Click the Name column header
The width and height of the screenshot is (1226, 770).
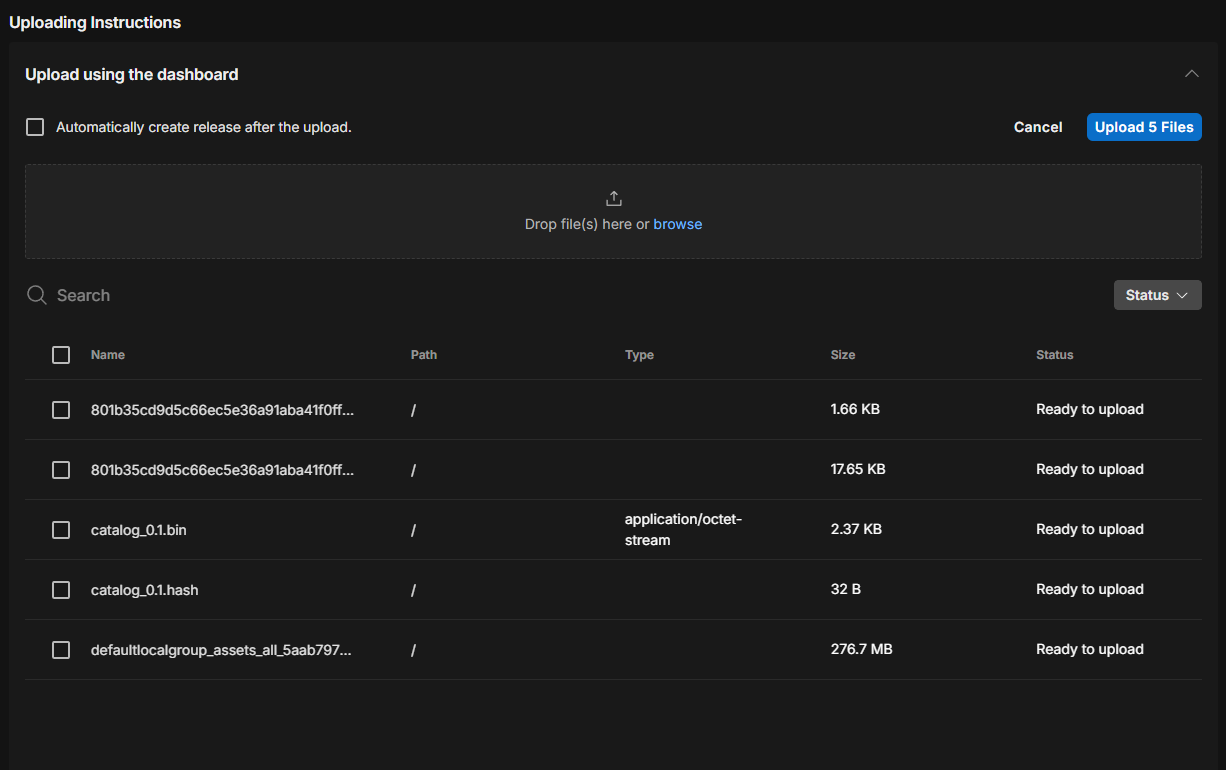(x=108, y=355)
